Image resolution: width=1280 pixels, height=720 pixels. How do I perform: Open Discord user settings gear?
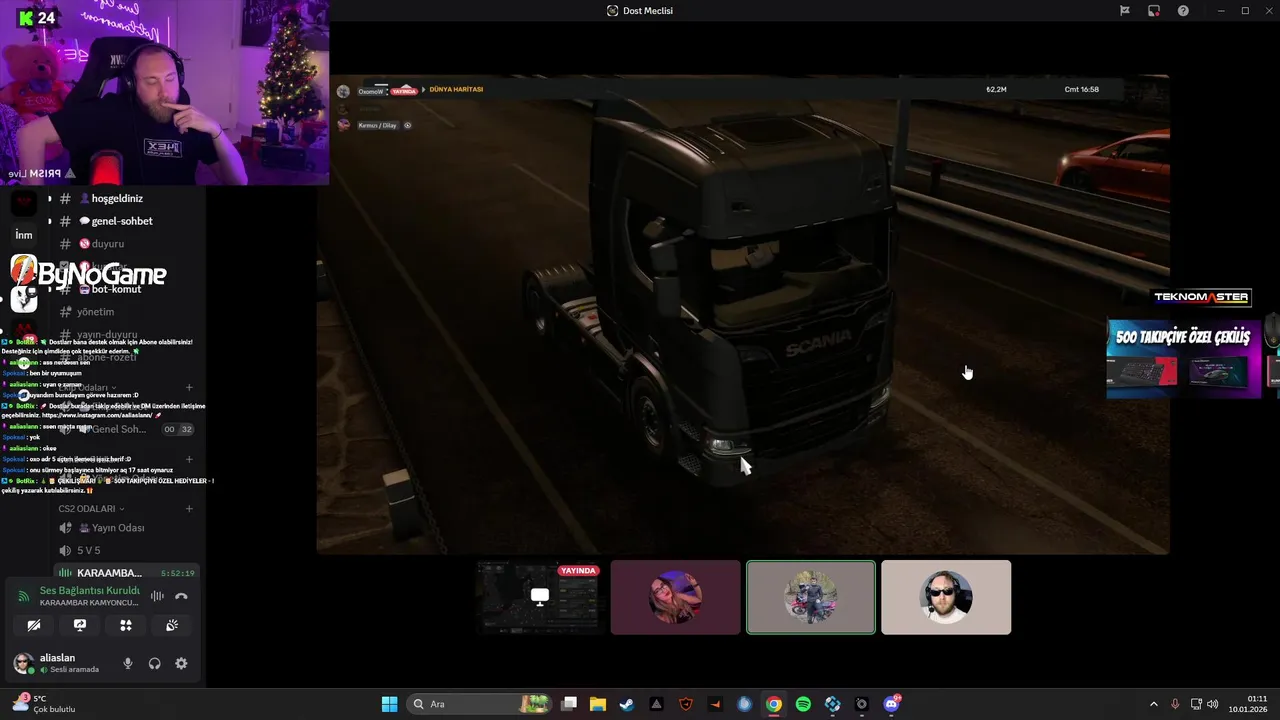tap(181, 663)
